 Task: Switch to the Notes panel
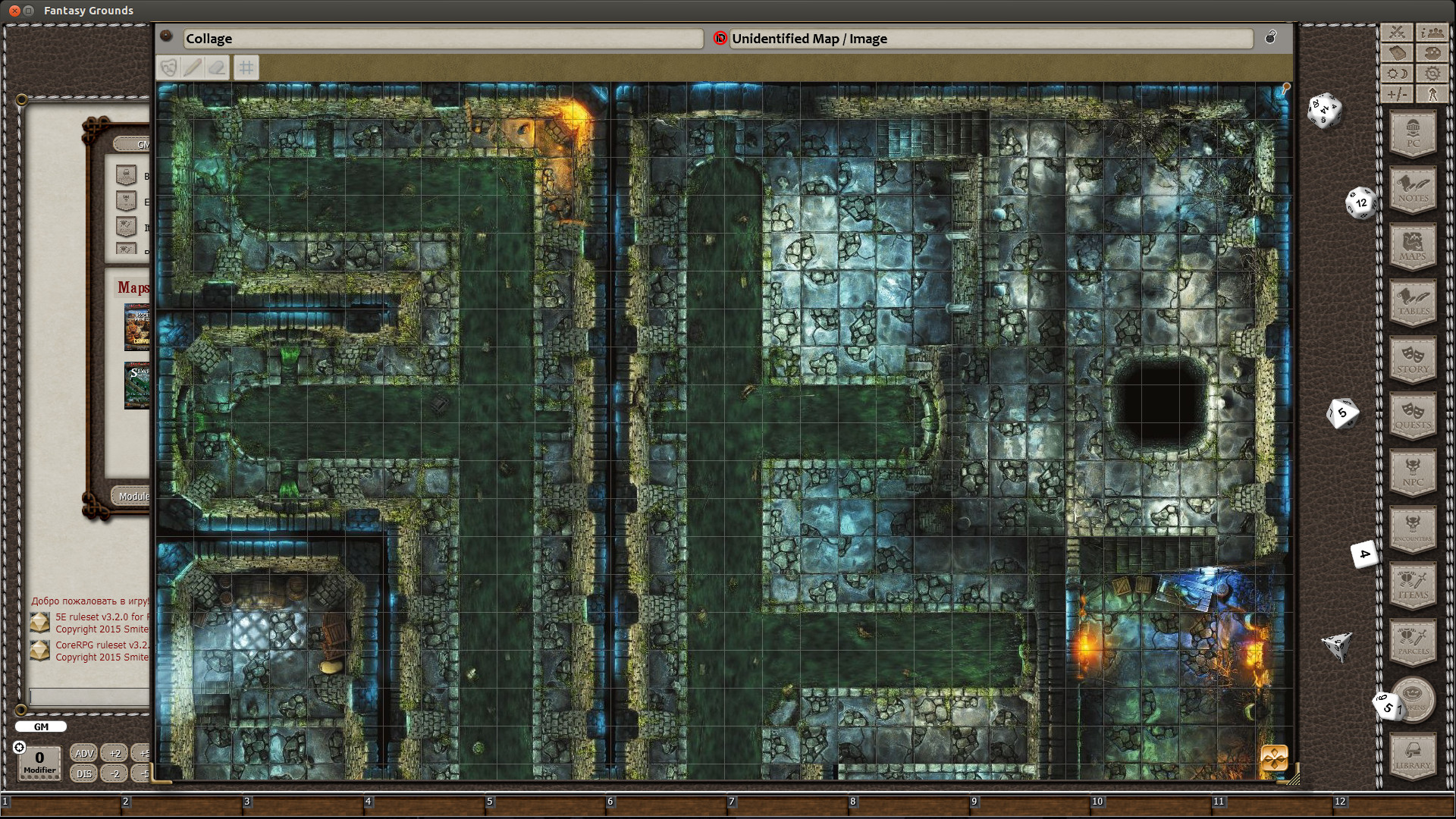click(x=1413, y=191)
